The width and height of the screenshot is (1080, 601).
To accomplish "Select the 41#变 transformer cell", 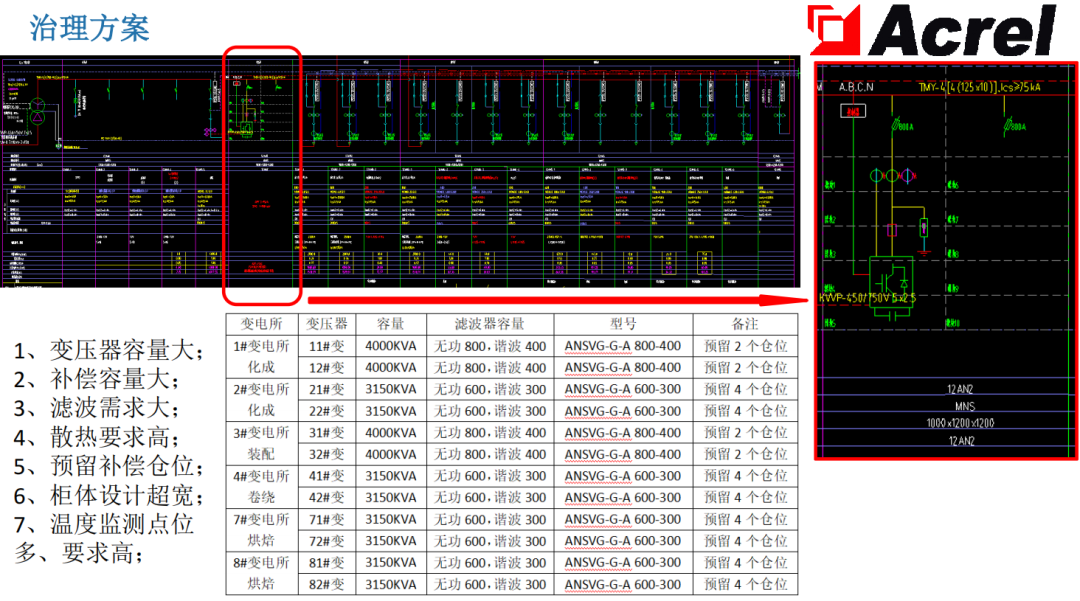I will 326,476.
